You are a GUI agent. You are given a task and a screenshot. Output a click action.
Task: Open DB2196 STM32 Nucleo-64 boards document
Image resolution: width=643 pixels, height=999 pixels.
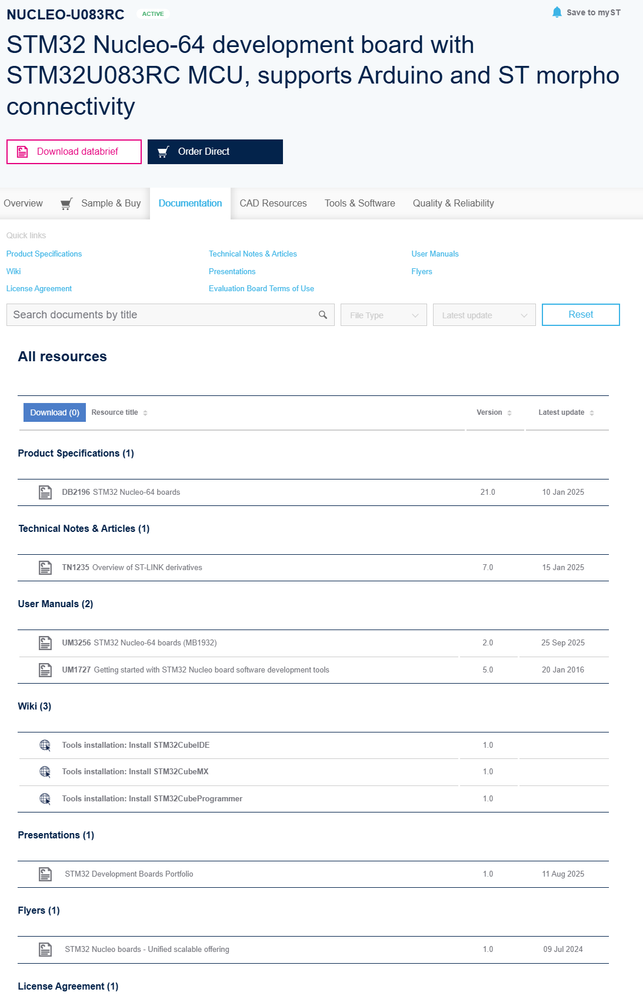(120, 492)
